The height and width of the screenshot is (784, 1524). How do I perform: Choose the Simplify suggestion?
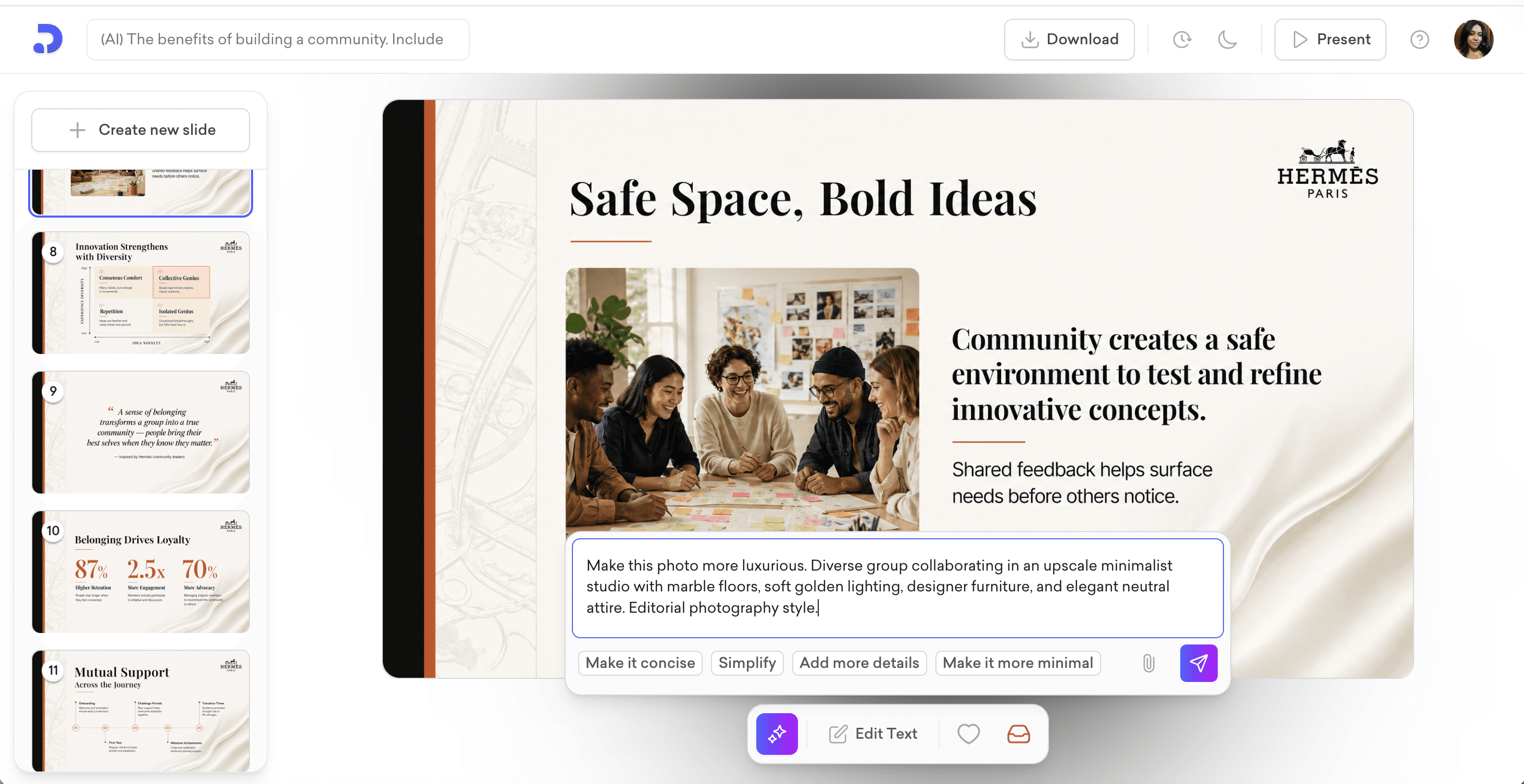tap(747, 663)
